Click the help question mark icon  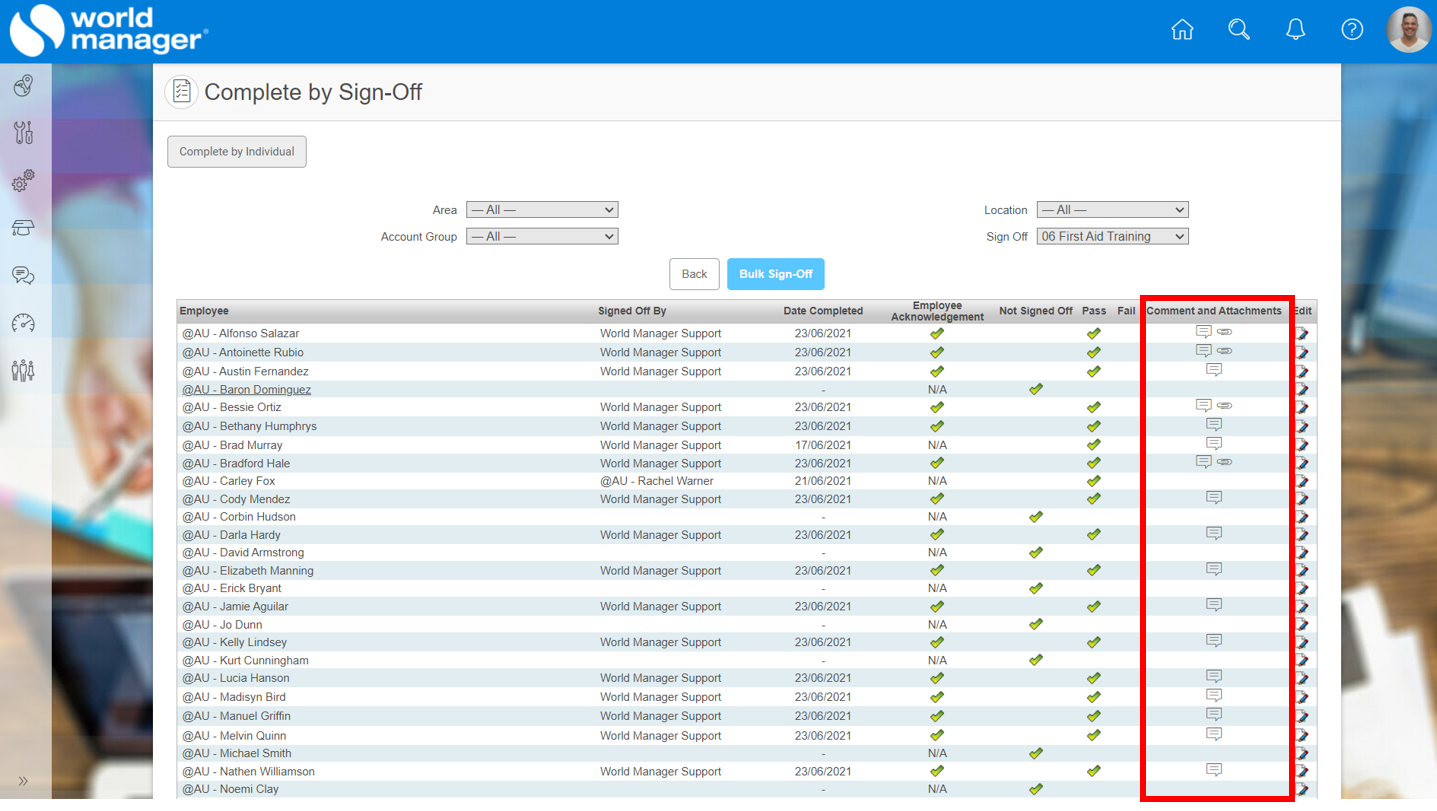(1352, 30)
